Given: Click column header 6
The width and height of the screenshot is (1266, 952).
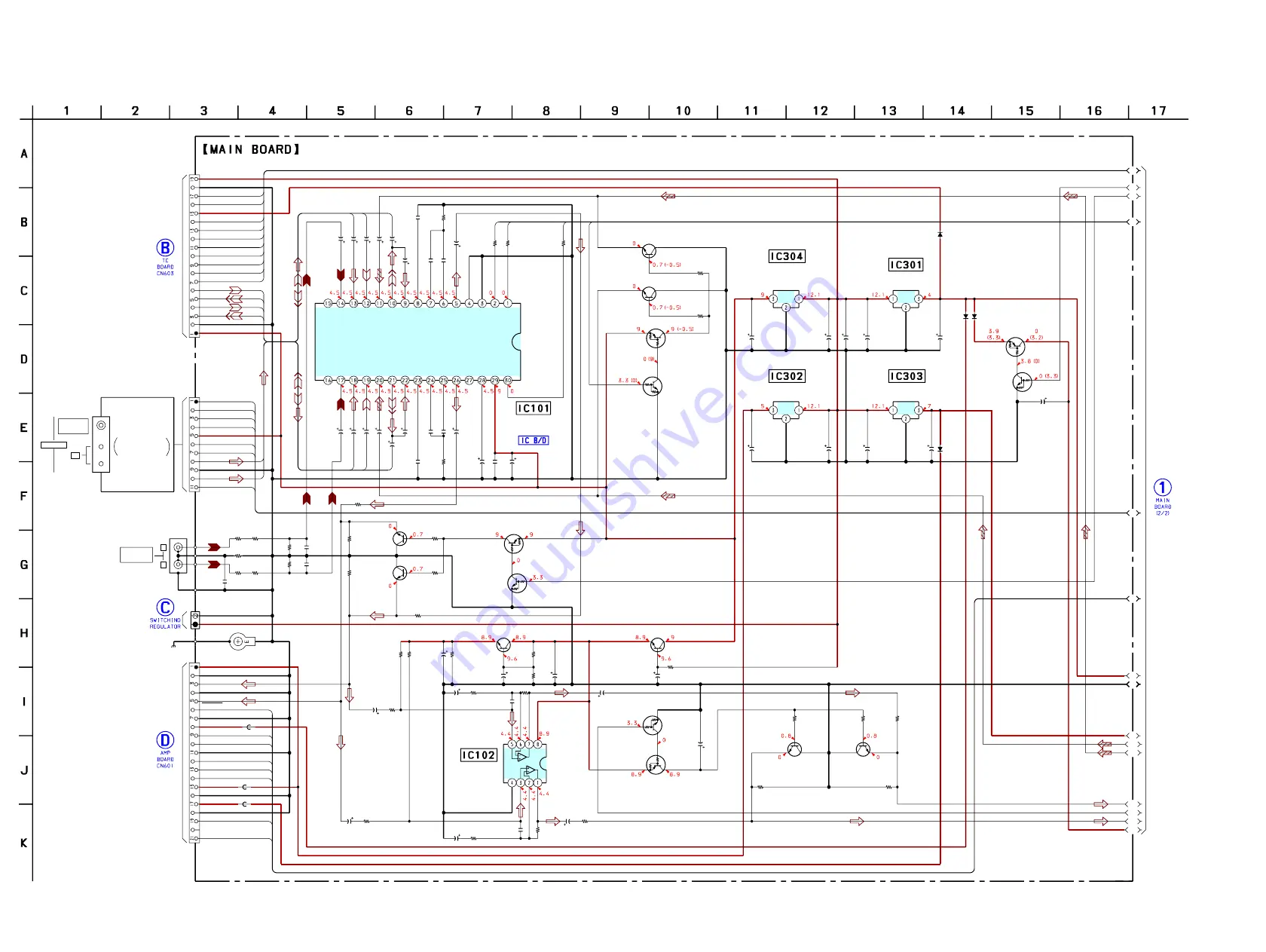Looking at the screenshot, I should coord(409,111).
